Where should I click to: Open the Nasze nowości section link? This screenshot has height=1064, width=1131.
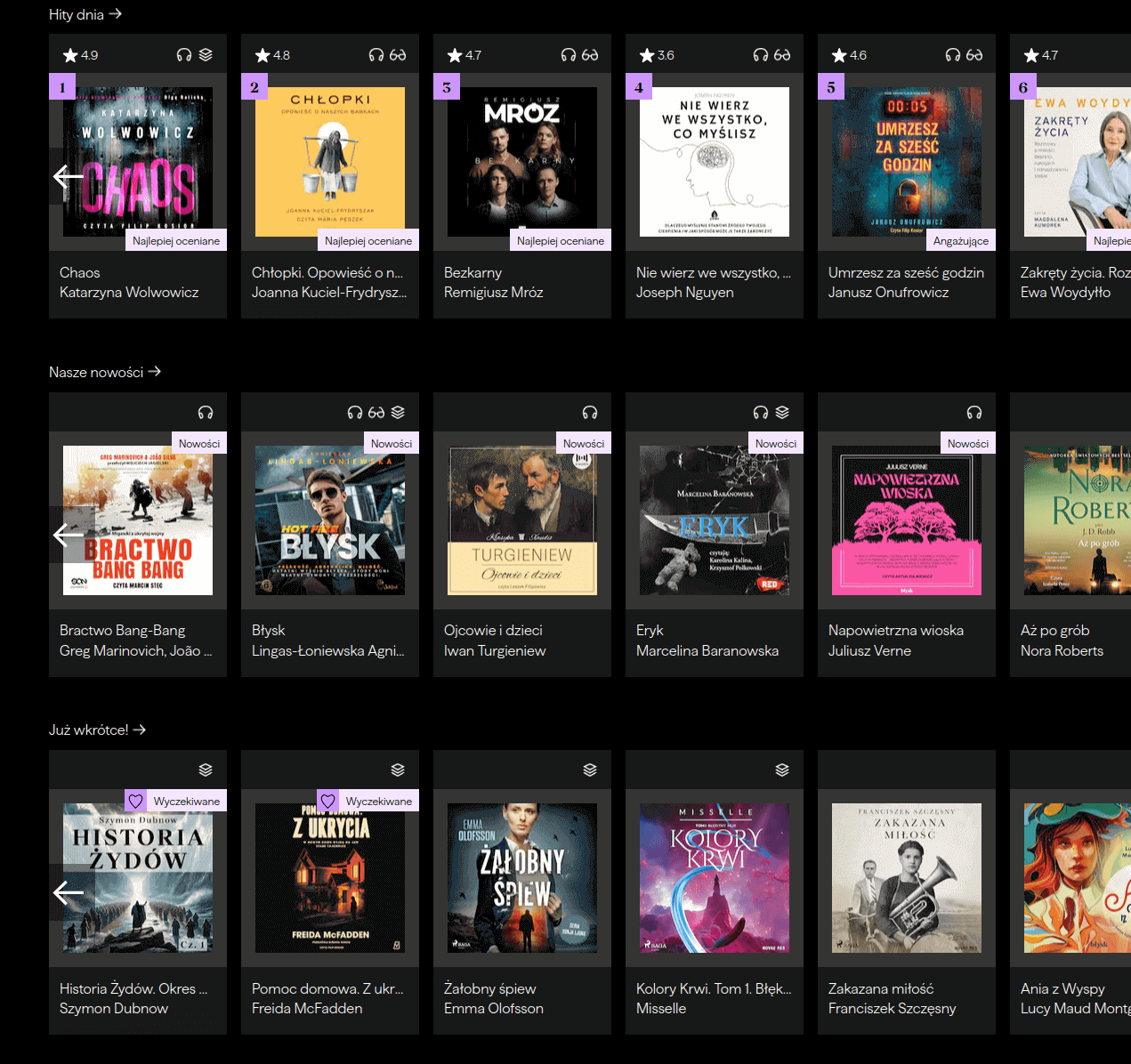coord(105,372)
